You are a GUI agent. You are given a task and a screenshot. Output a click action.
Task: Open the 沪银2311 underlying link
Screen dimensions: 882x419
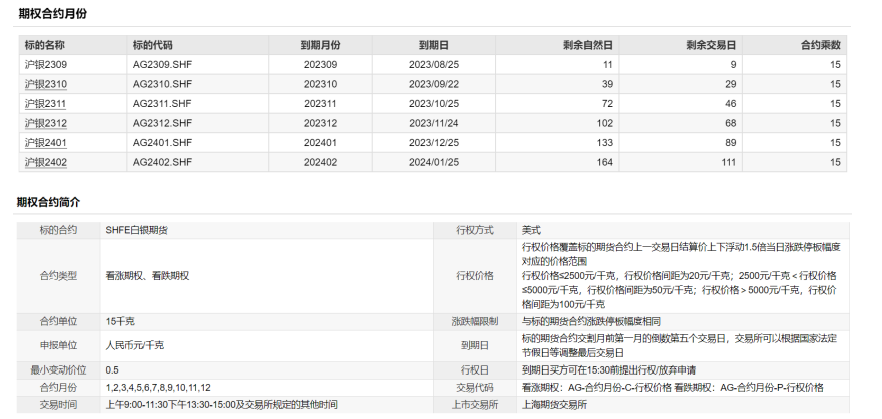(x=46, y=104)
